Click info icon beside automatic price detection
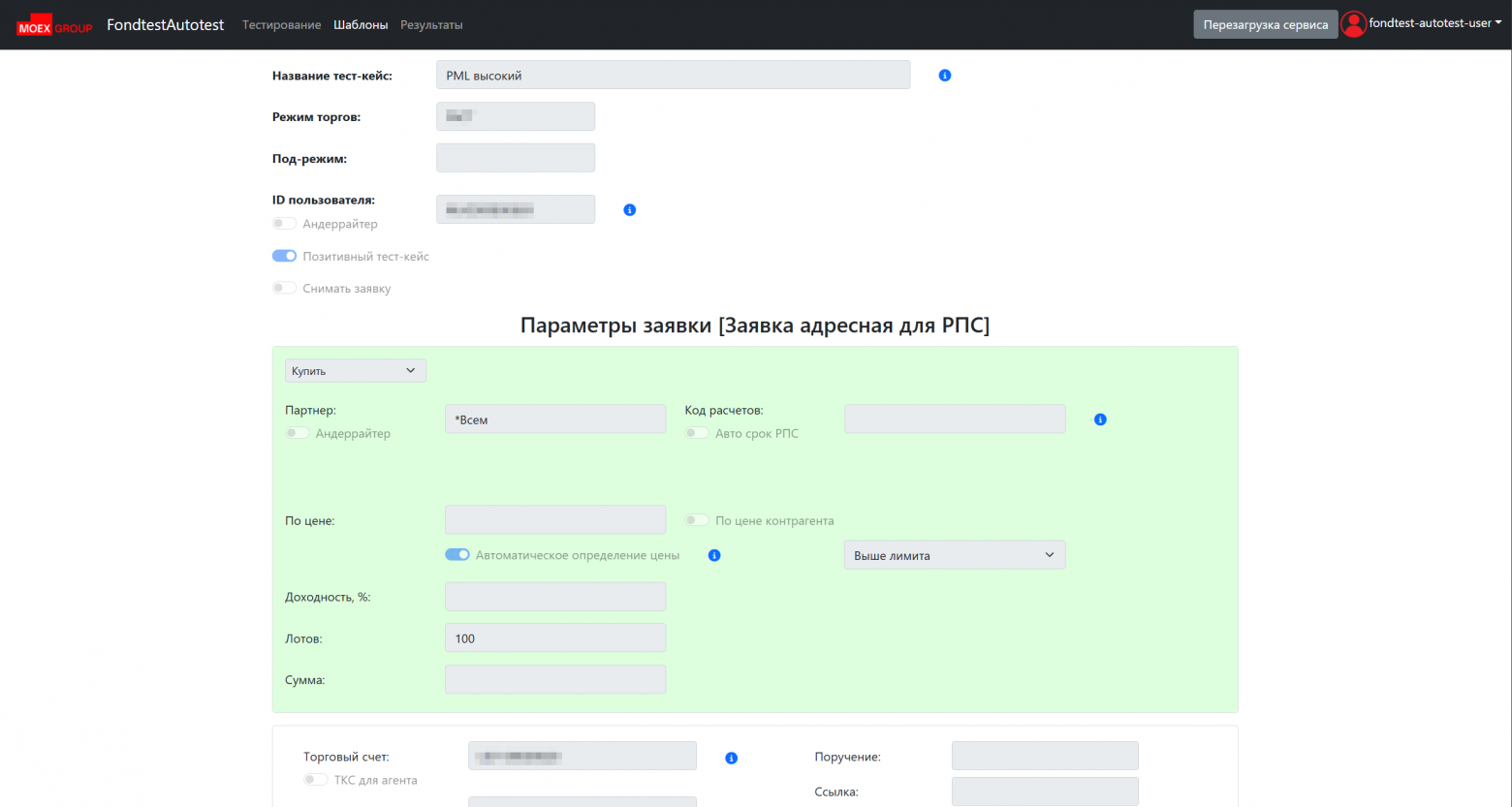The height and width of the screenshot is (807, 1512). click(714, 556)
